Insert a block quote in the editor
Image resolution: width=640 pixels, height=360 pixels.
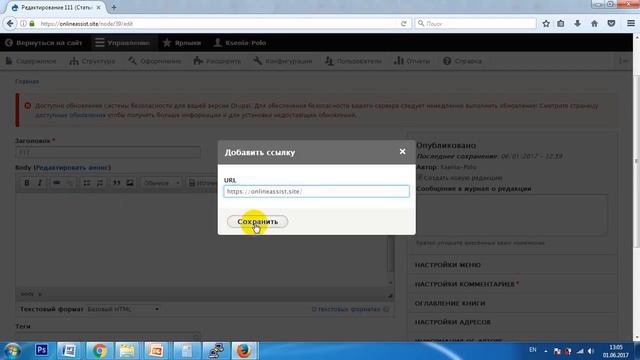(117, 182)
